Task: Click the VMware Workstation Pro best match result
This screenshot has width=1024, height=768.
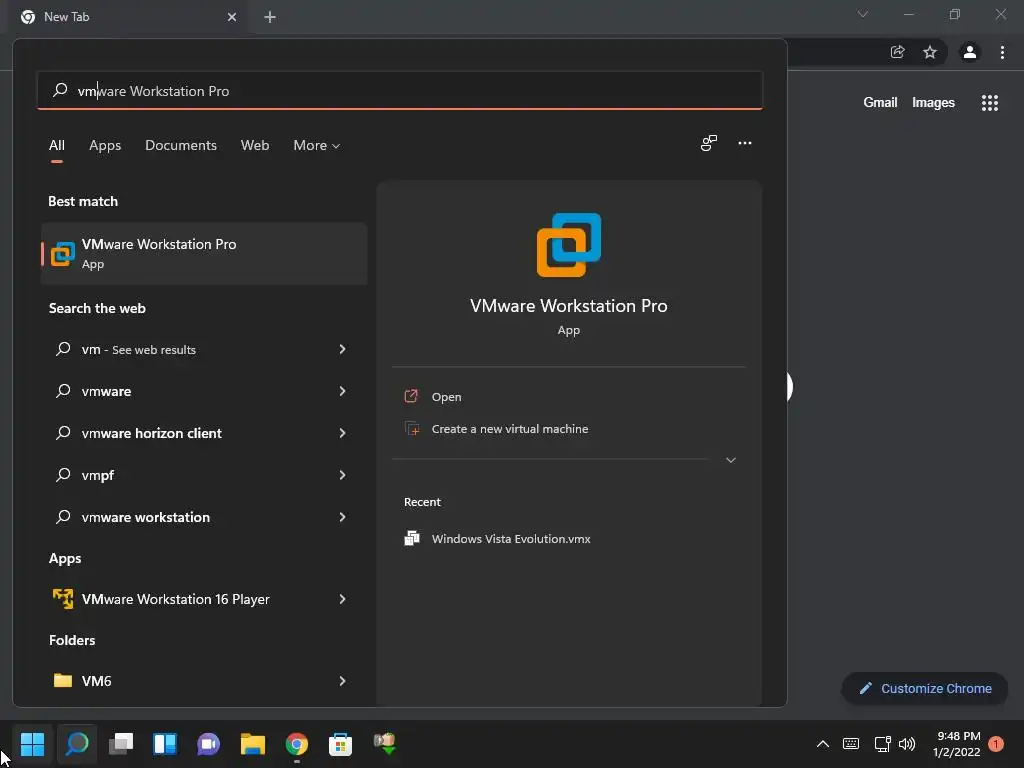Action: (x=204, y=253)
